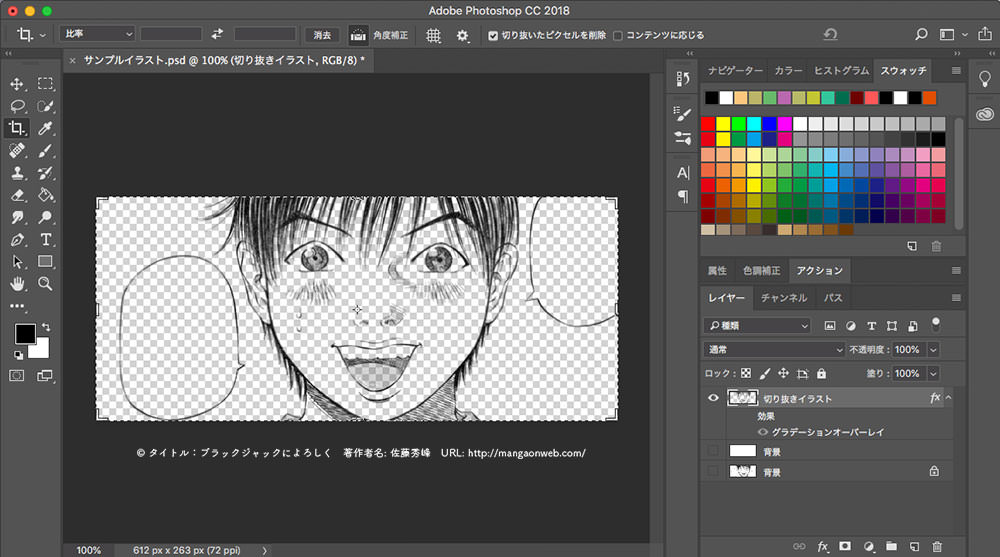Open the fill 100% dropdown arrow
Image resolution: width=1000 pixels, height=557 pixels.
pyautogui.click(x=933, y=373)
